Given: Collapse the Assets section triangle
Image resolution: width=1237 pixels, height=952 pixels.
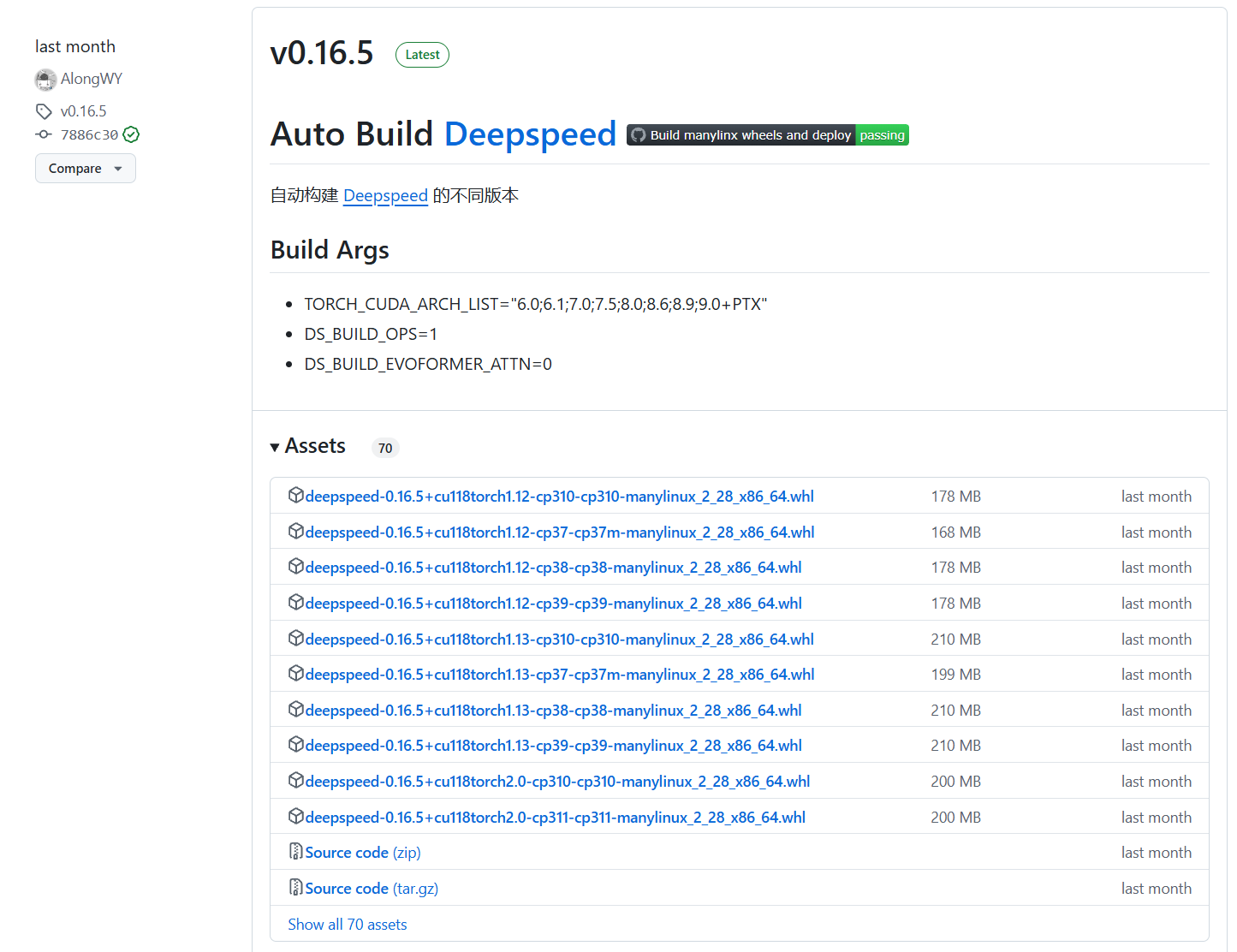Looking at the screenshot, I should point(275,447).
